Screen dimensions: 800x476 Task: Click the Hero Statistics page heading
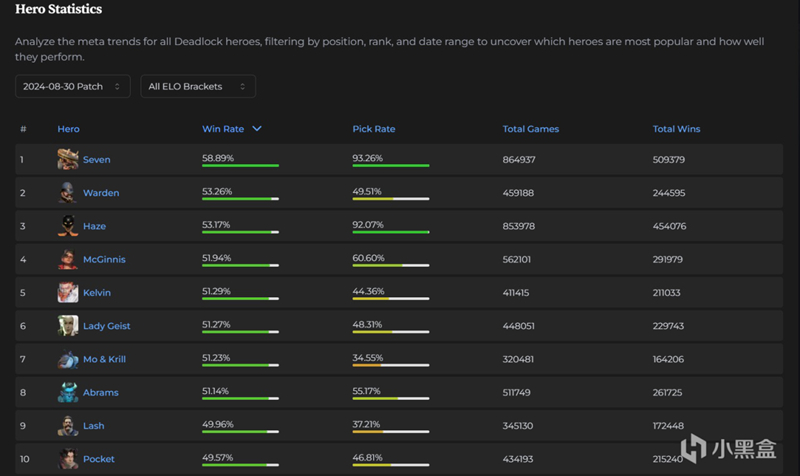[59, 9]
